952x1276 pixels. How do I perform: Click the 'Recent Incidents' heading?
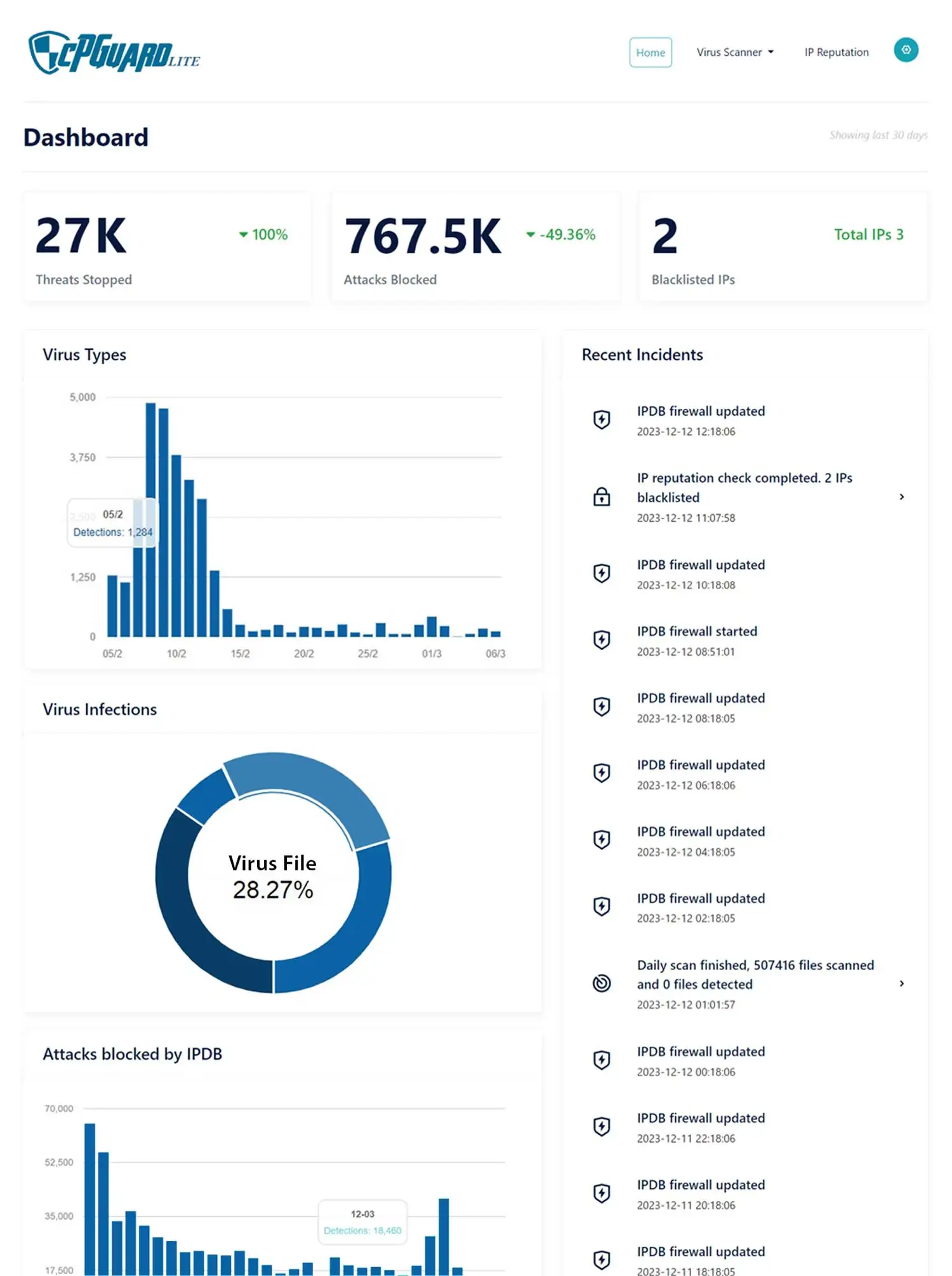click(642, 354)
